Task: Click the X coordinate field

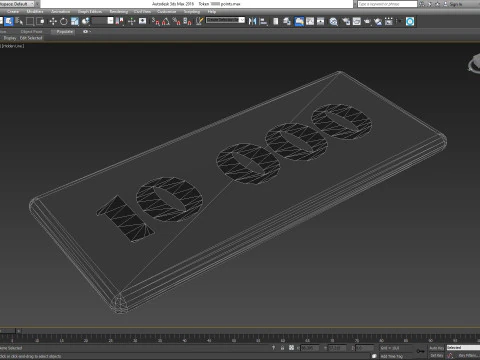Action: tap(310, 348)
